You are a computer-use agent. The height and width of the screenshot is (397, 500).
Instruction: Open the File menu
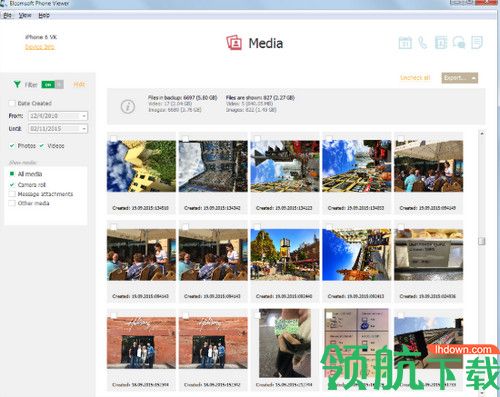tap(7, 15)
